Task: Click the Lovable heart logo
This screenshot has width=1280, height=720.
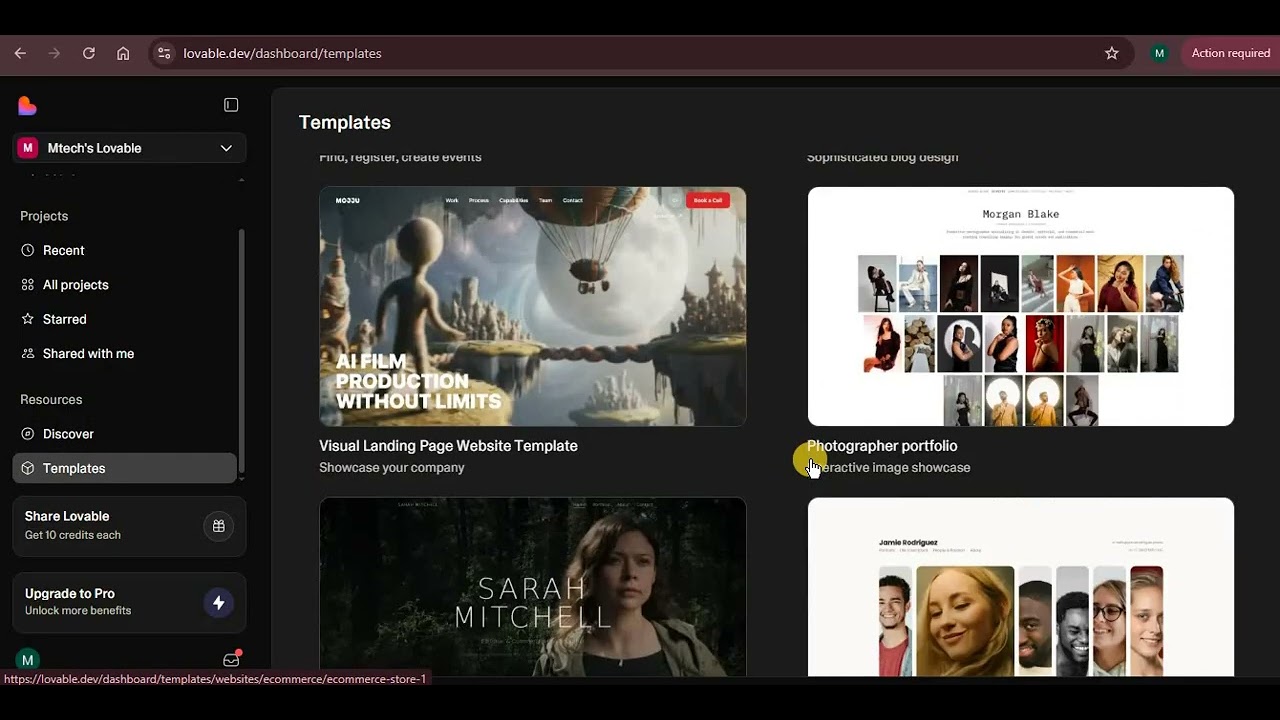Action: 27,105
